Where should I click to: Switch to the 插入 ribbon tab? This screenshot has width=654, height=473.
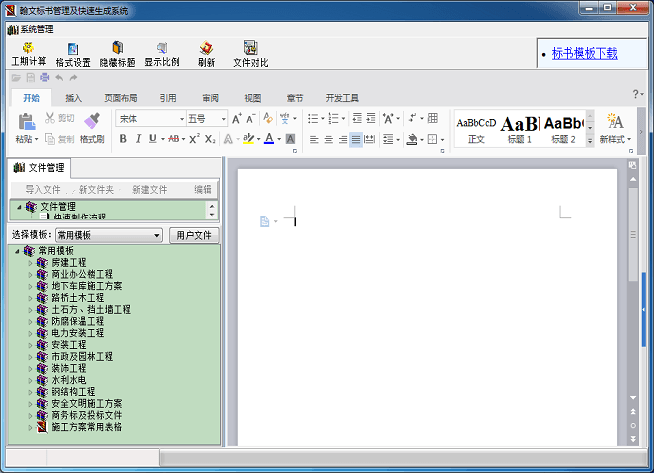pos(73,98)
